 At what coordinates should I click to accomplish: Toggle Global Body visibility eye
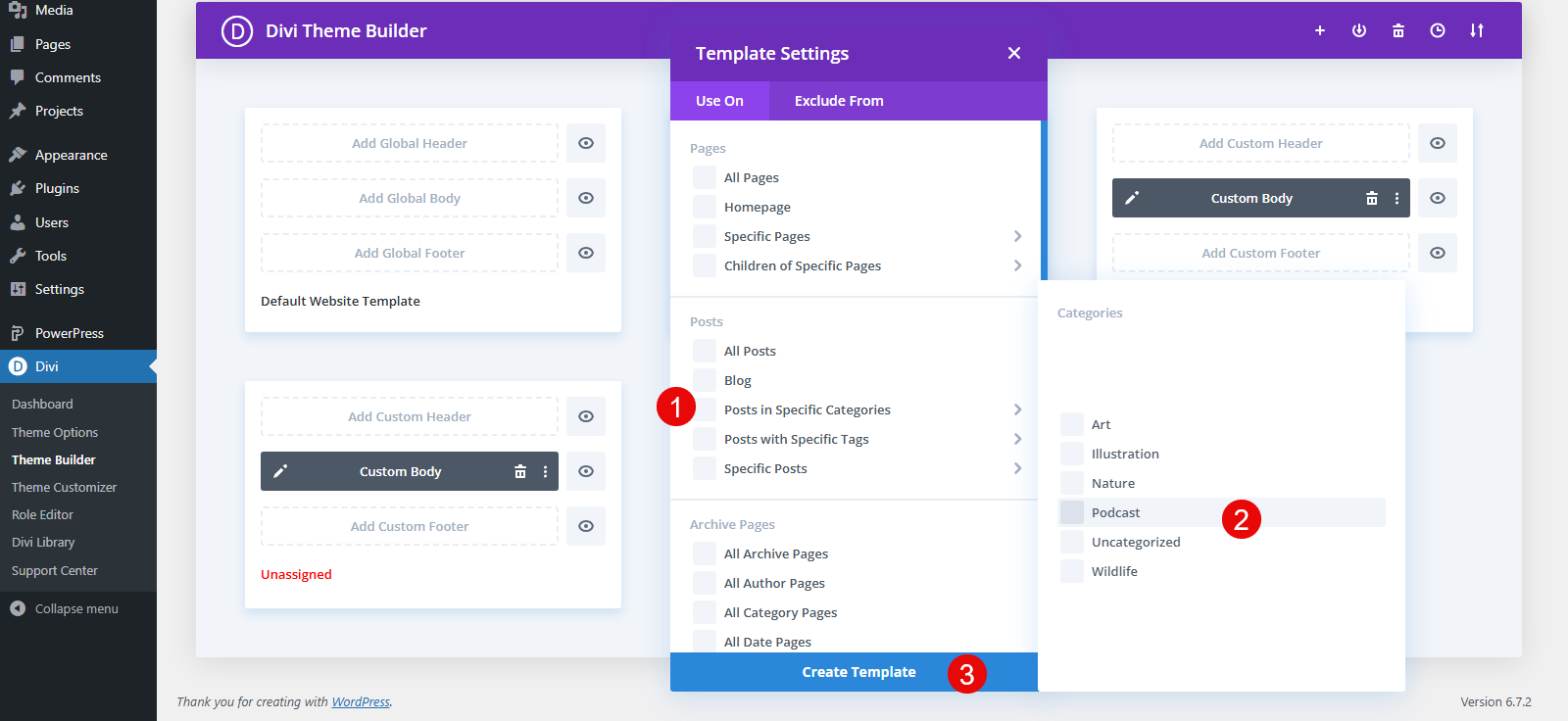point(586,198)
